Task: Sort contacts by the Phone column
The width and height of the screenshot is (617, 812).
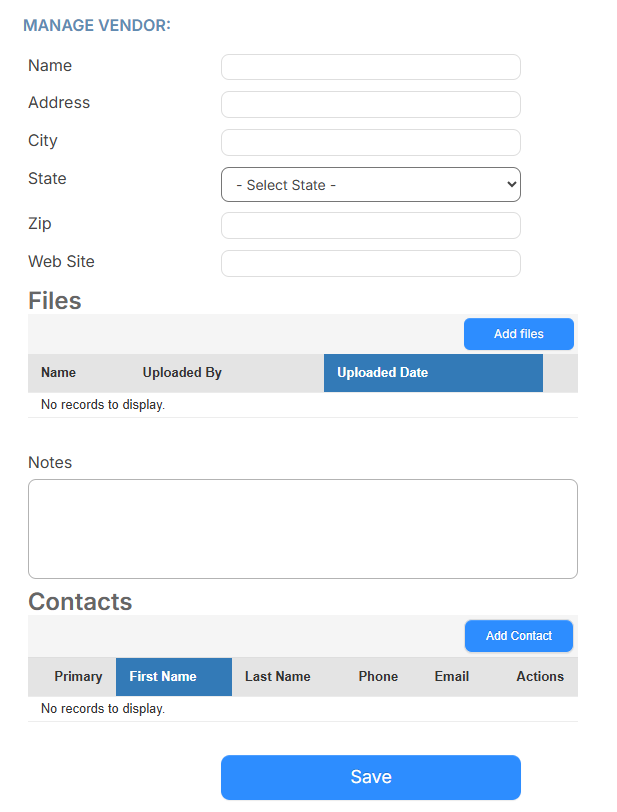Action: (378, 676)
